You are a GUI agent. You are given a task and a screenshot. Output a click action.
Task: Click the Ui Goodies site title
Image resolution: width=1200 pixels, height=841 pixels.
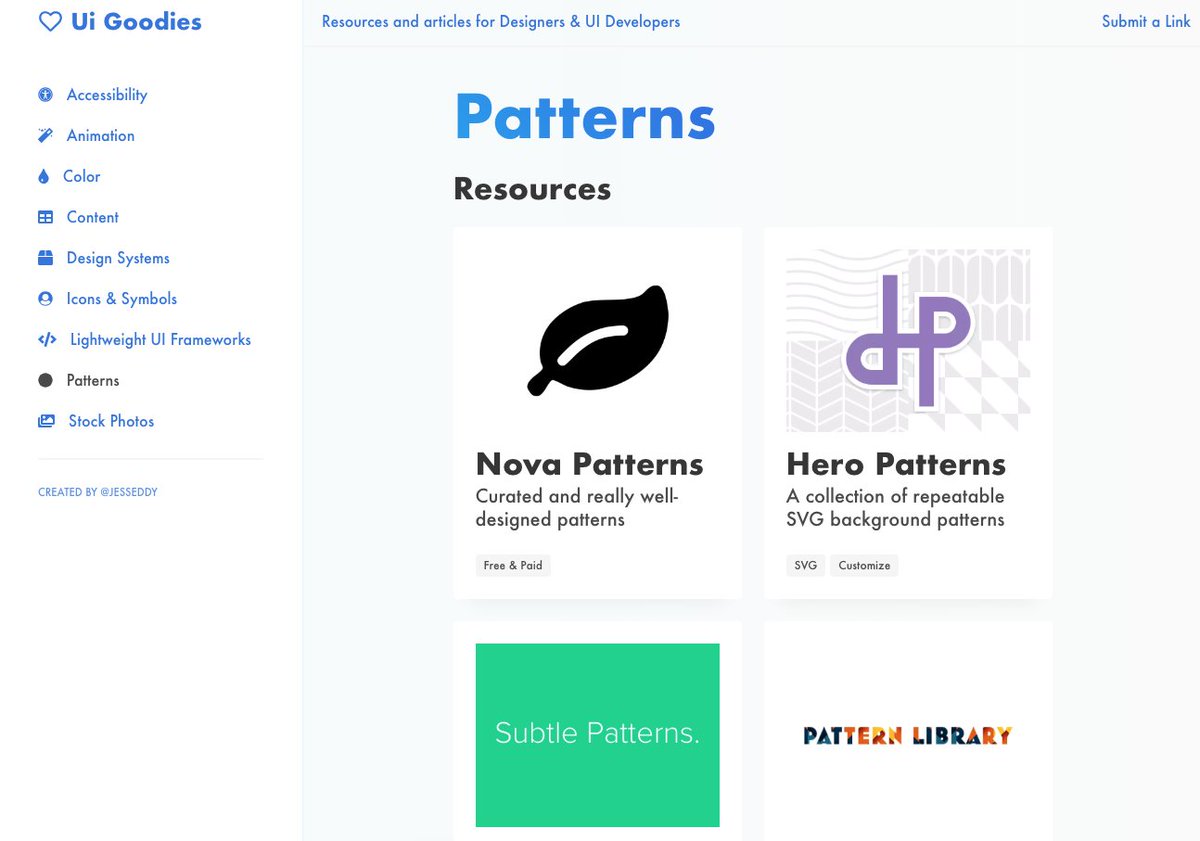pos(136,21)
